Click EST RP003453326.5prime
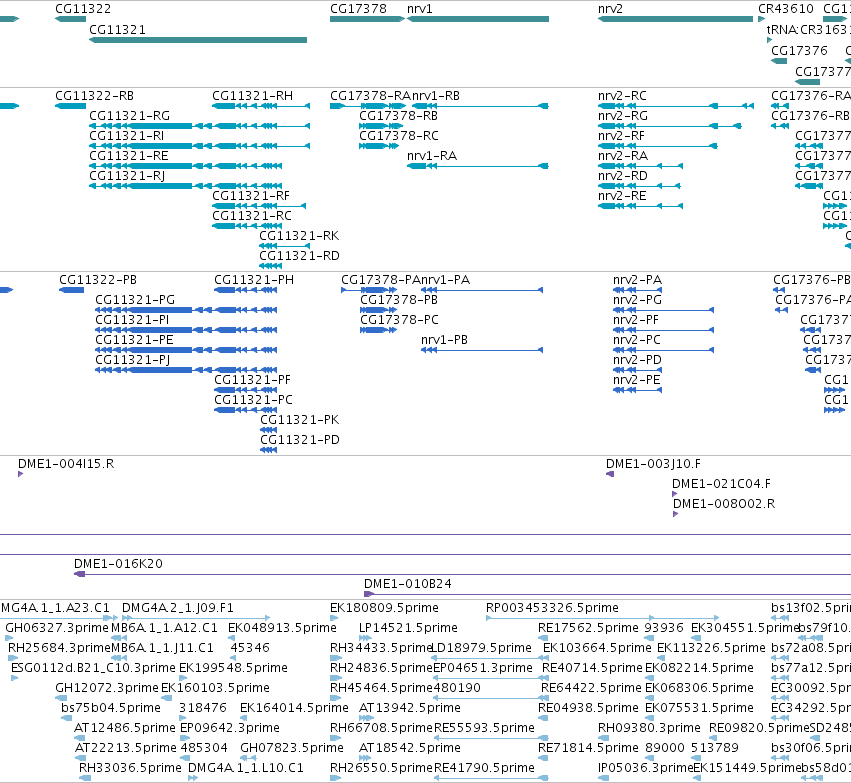The width and height of the screenshot is (851, 783). click(x=552, y=608)
